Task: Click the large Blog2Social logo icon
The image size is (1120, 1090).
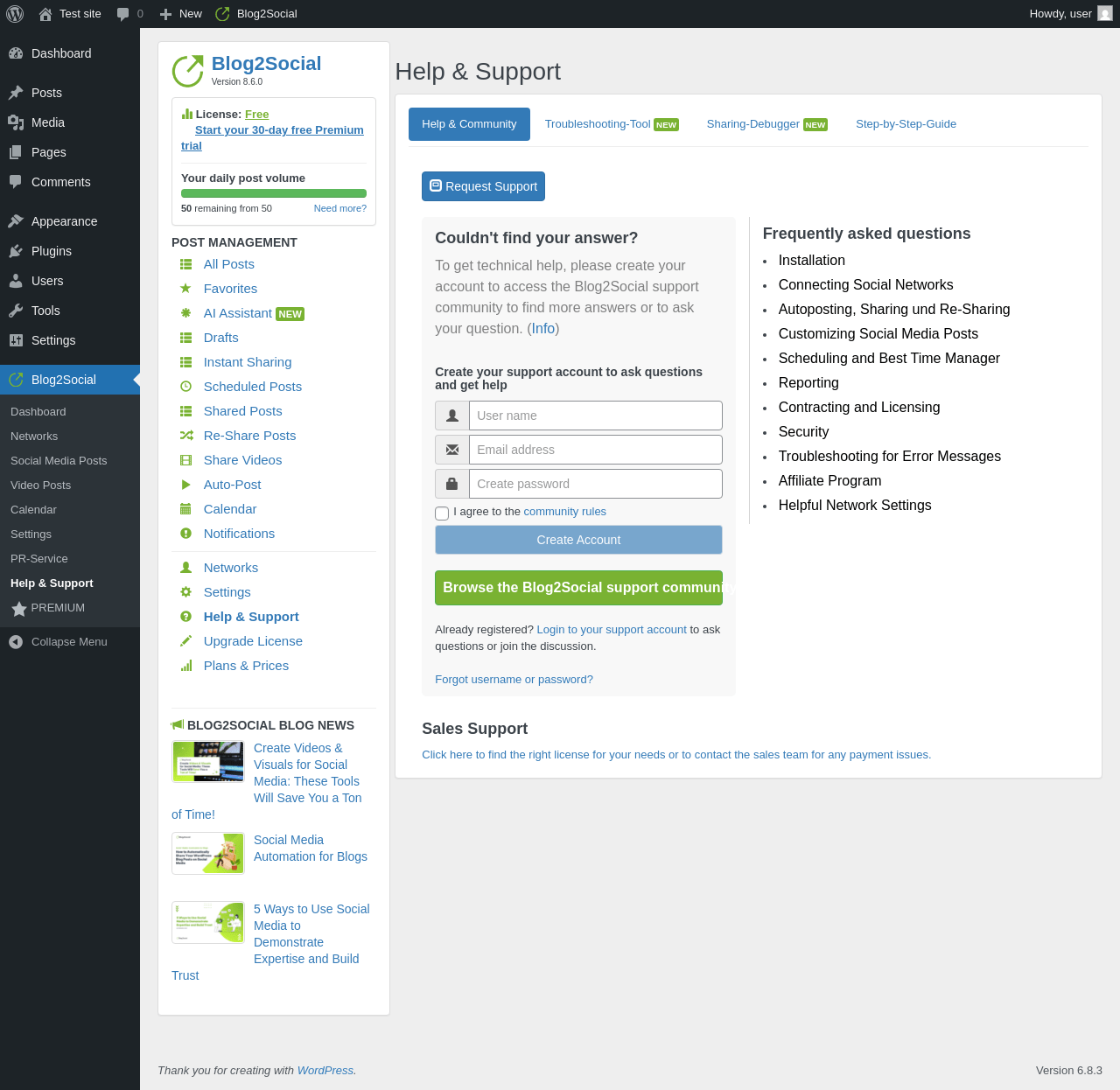Action: coord(187,71)
